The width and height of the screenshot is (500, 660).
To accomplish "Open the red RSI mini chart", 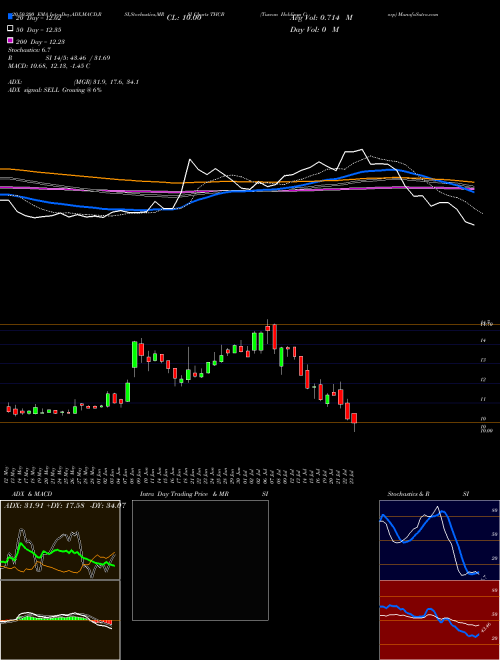I will (439, 620).
